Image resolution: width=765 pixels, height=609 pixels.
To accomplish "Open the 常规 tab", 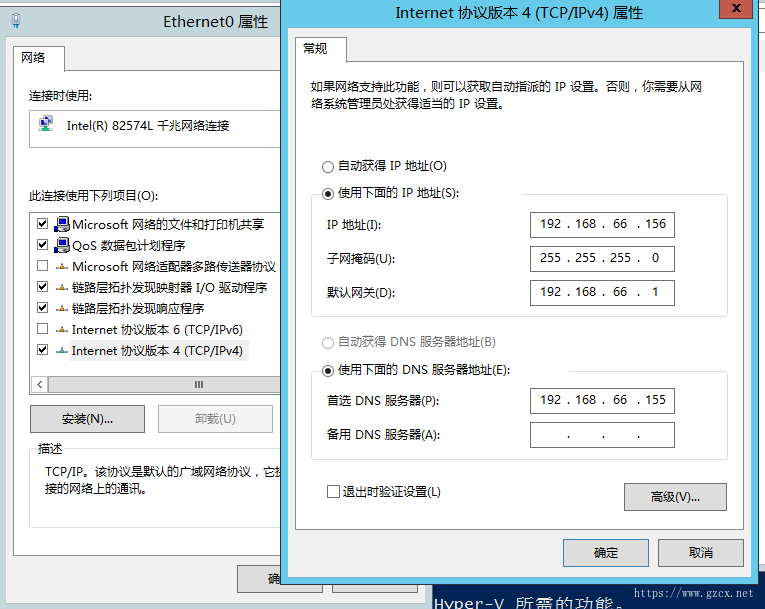I will point(321,49).
